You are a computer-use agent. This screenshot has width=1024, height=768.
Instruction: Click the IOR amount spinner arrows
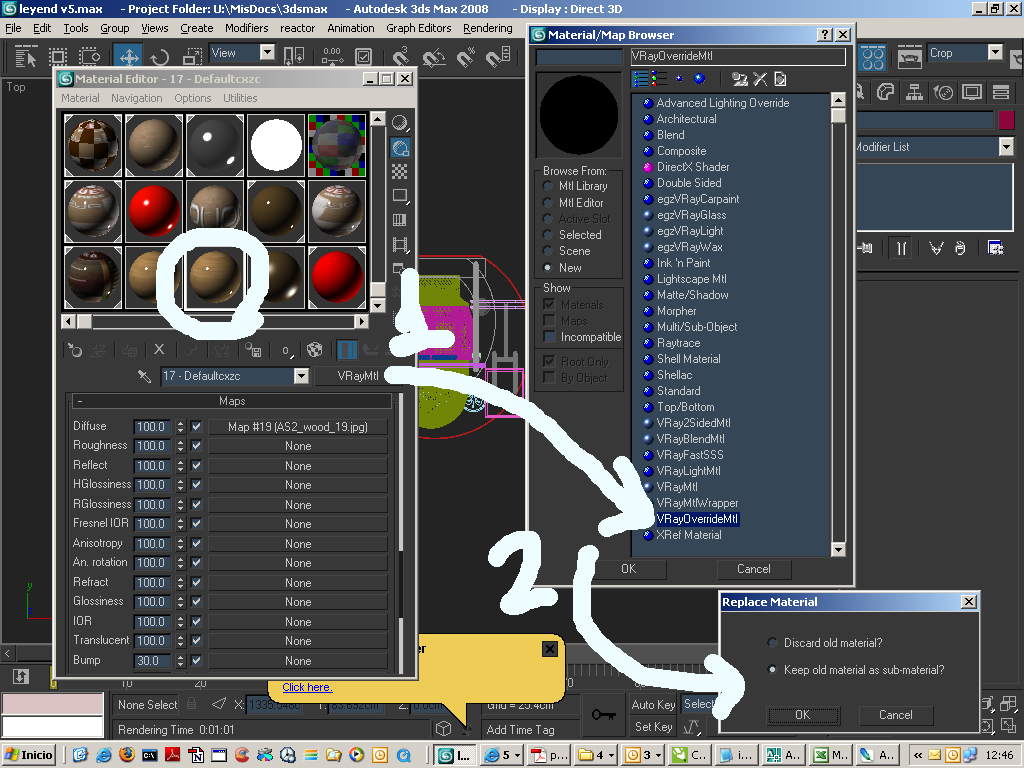tap(181, 622)
